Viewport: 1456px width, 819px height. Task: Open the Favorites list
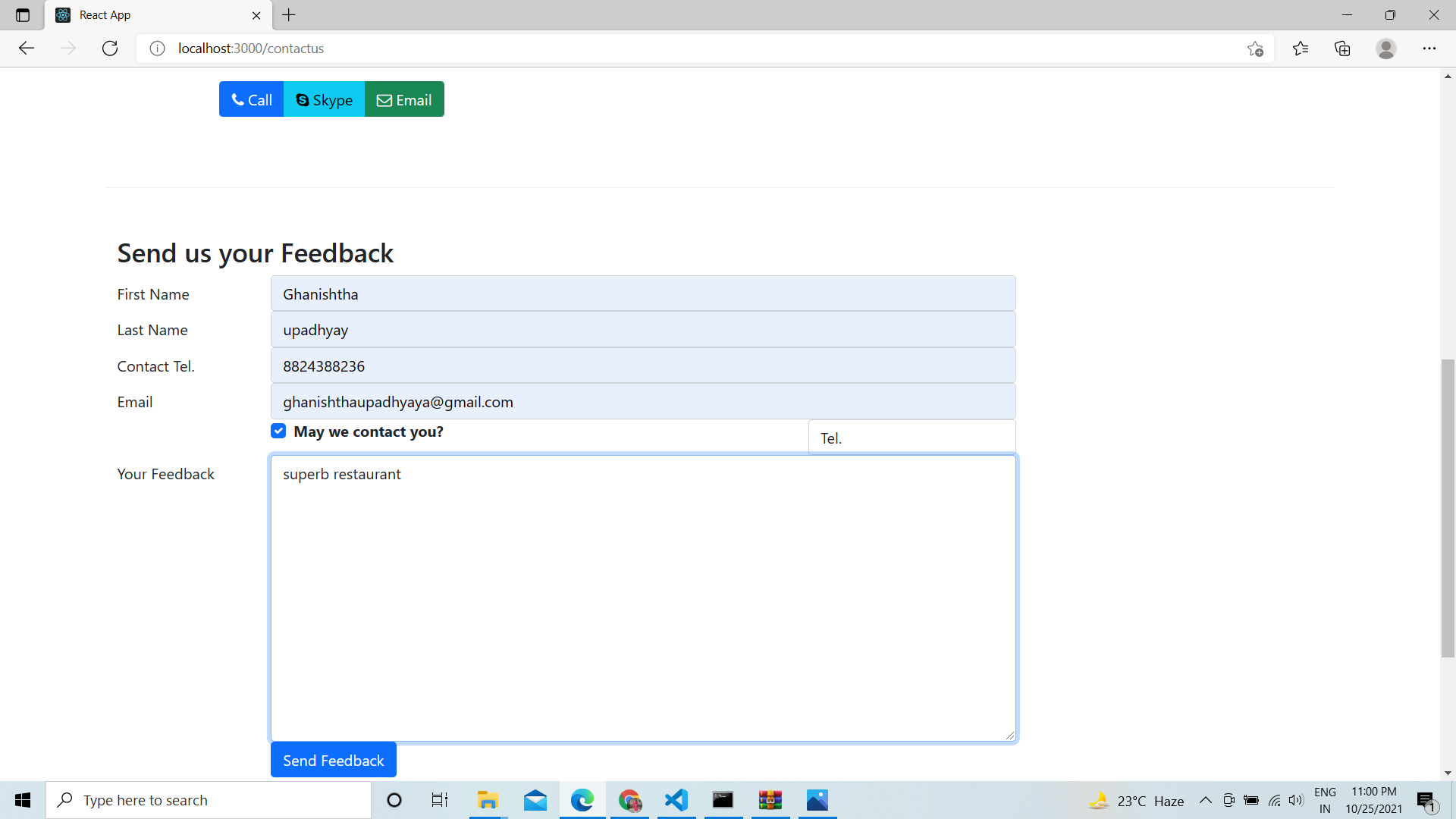(1301, 49)
